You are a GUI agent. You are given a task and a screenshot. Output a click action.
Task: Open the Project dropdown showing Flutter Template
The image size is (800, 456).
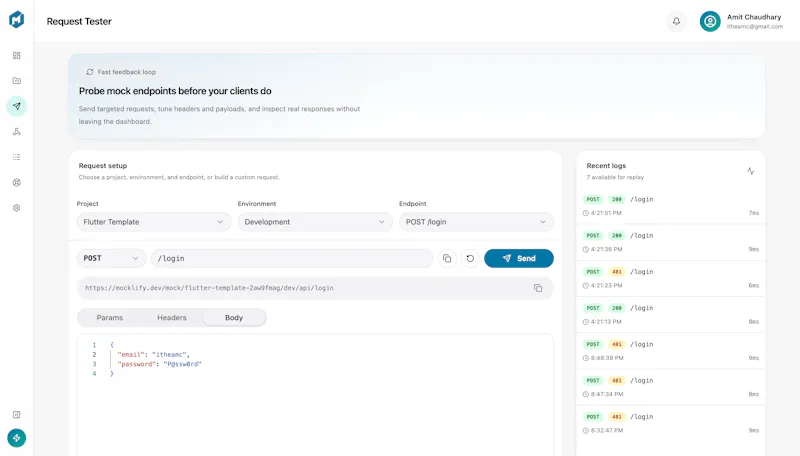(x=154, y=222)
